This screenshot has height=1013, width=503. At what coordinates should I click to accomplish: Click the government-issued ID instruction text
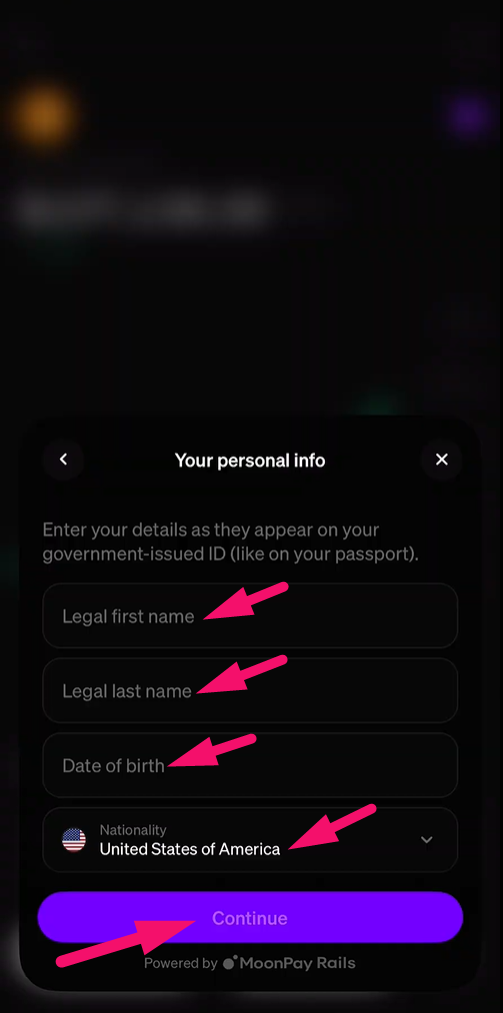[x=231, y=542]
